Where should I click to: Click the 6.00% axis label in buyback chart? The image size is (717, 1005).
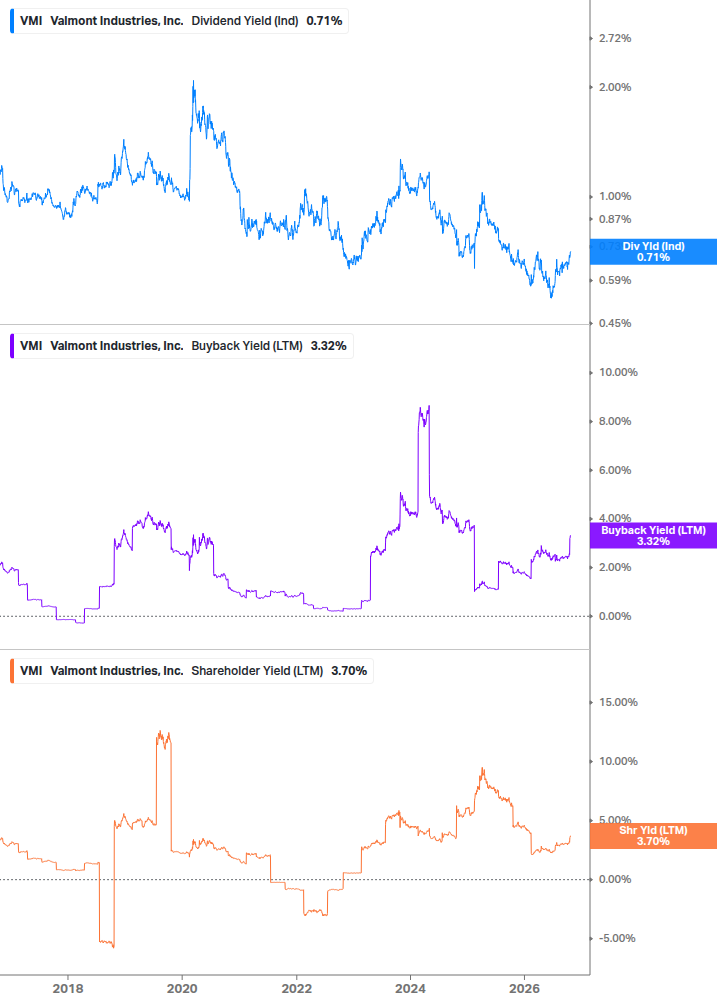click(x=615, y=470)
